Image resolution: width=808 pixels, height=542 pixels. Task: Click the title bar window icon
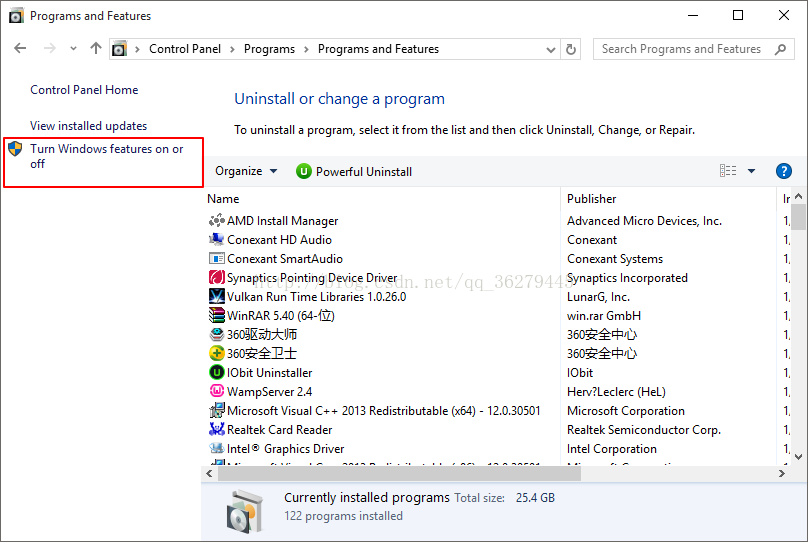point(16,16)
